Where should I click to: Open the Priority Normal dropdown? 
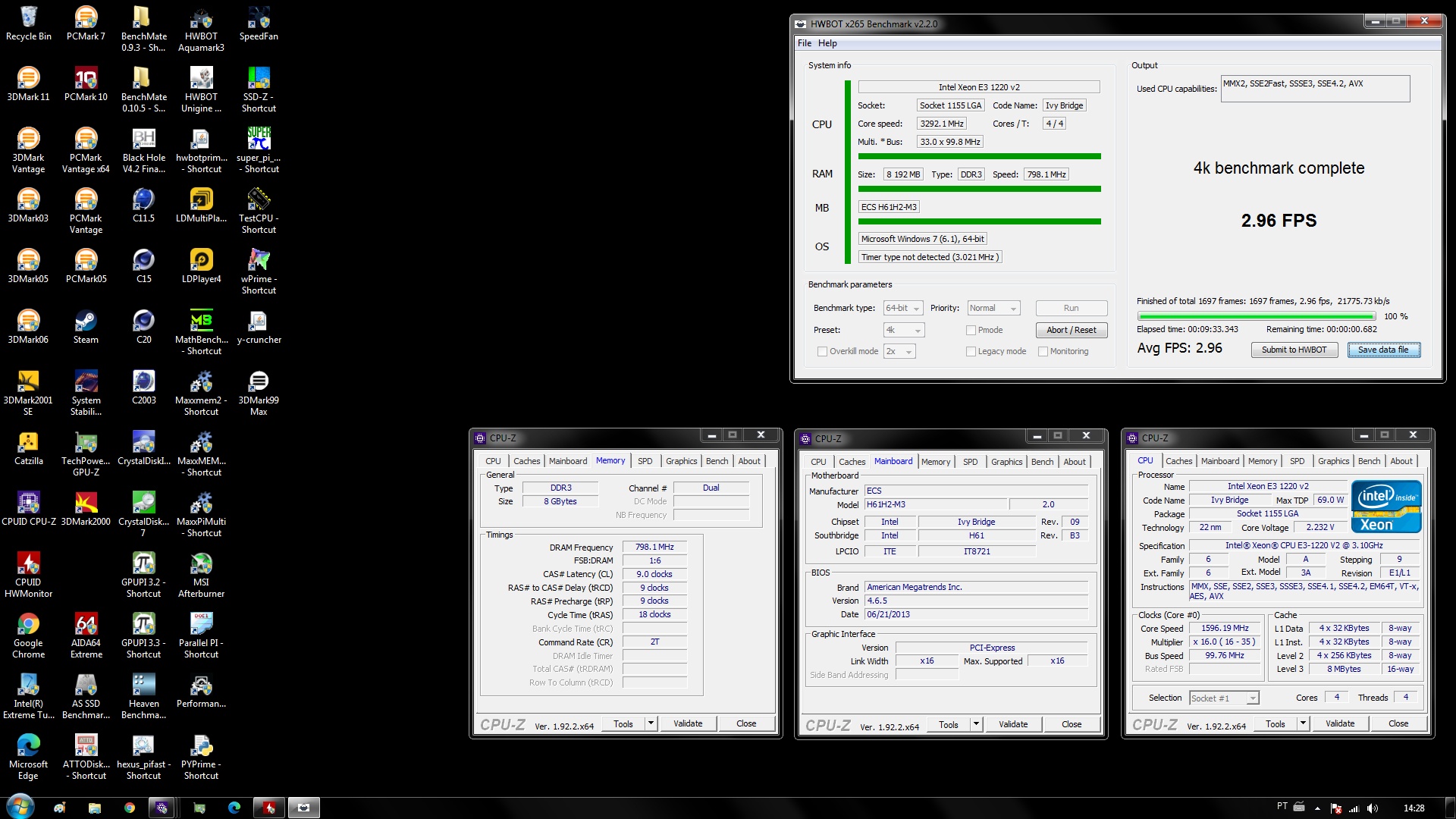click(993, 308)
